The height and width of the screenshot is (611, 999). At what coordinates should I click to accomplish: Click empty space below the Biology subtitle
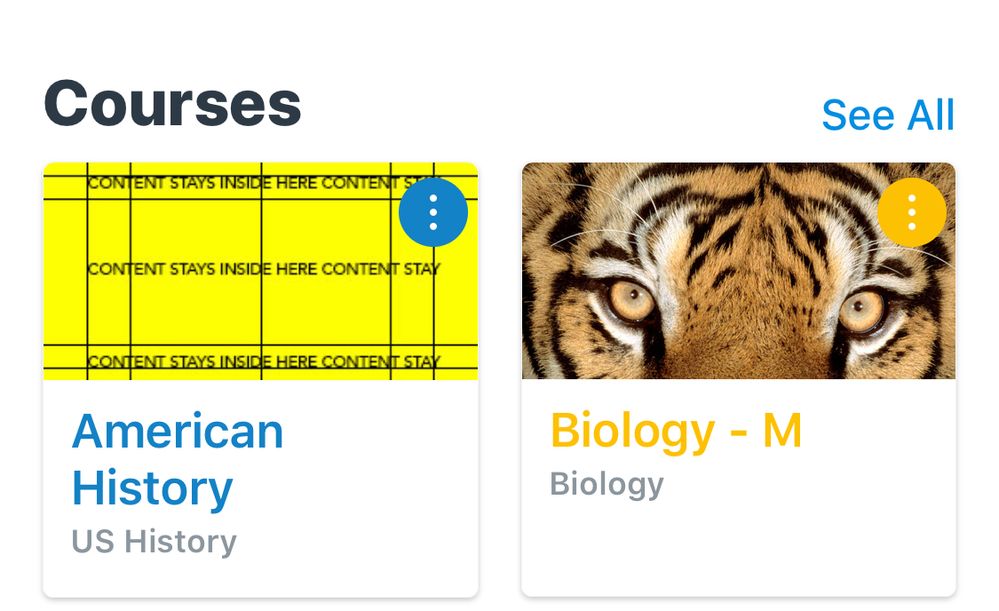(738, 550)
